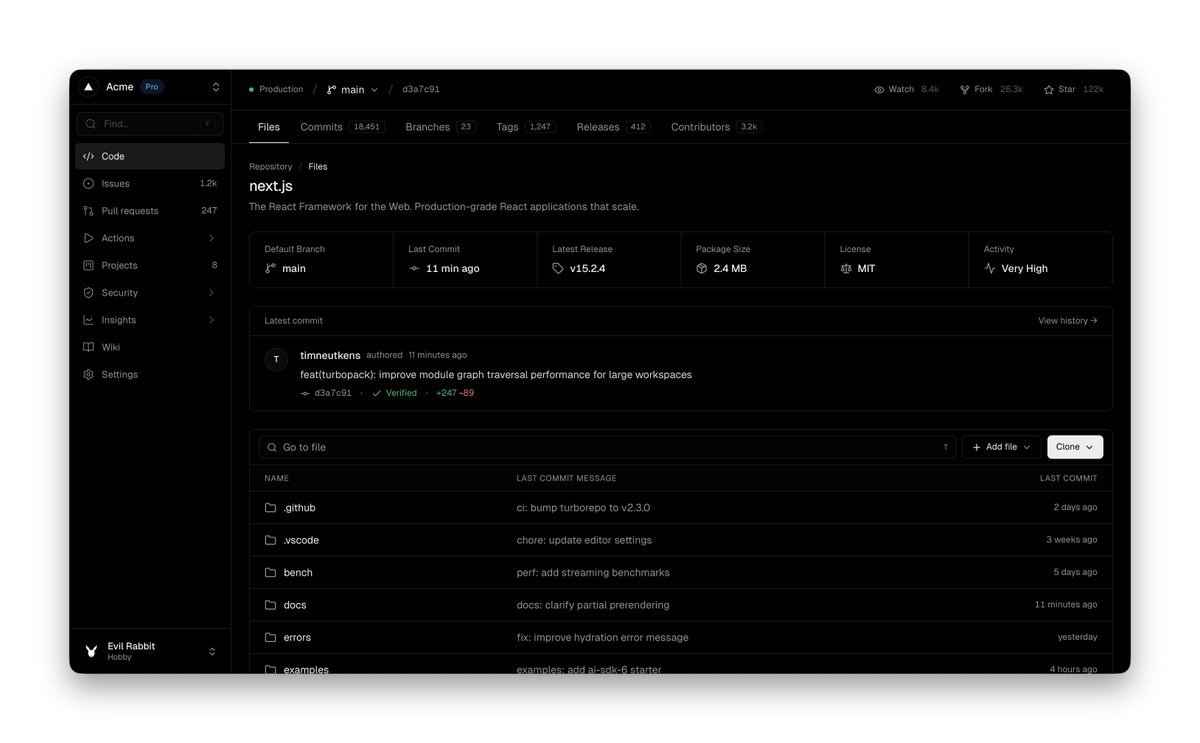
Task: Click the timneutkens avatar
Action: pos(277,360)
